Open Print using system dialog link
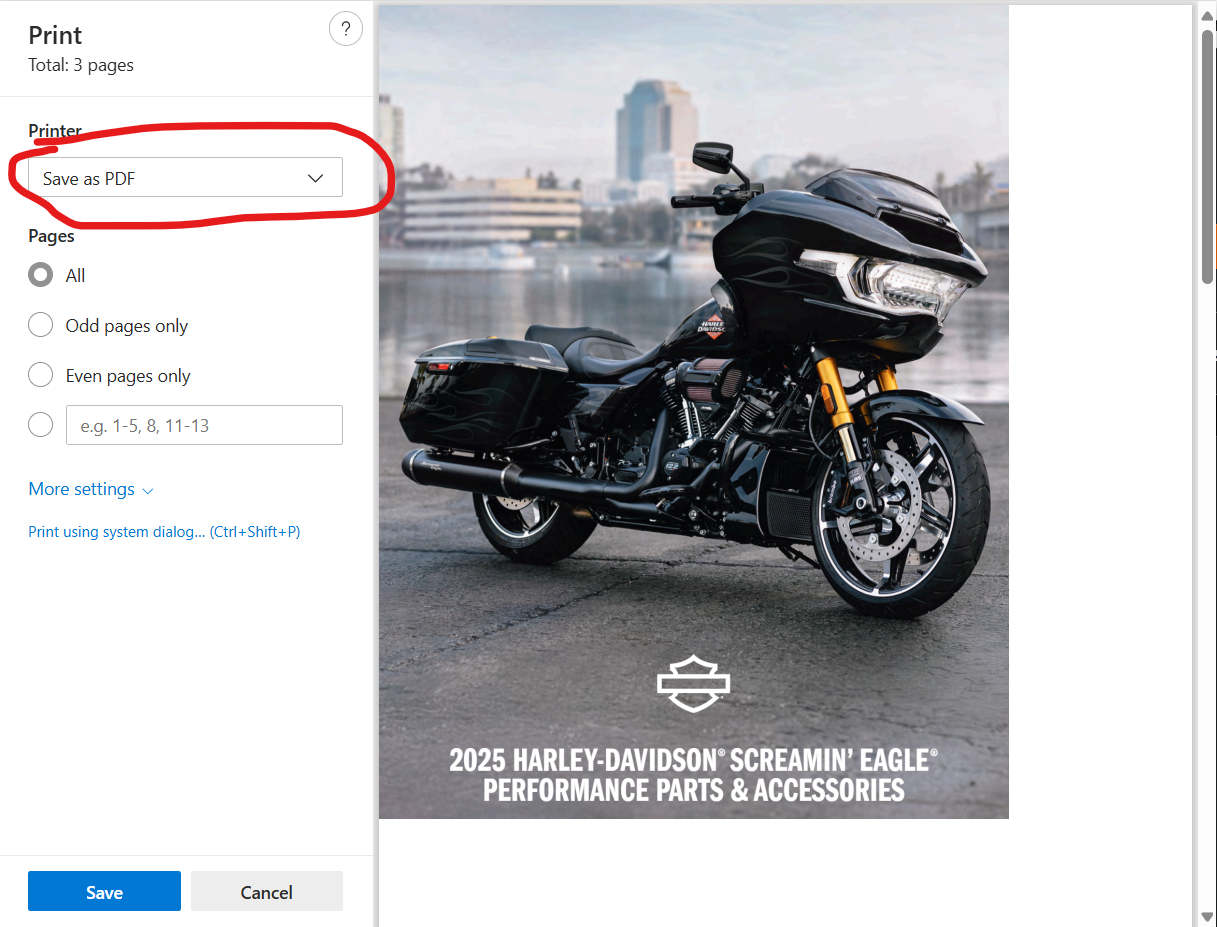The height and width of the screenshot is (927, 1217). pos(164,532)
